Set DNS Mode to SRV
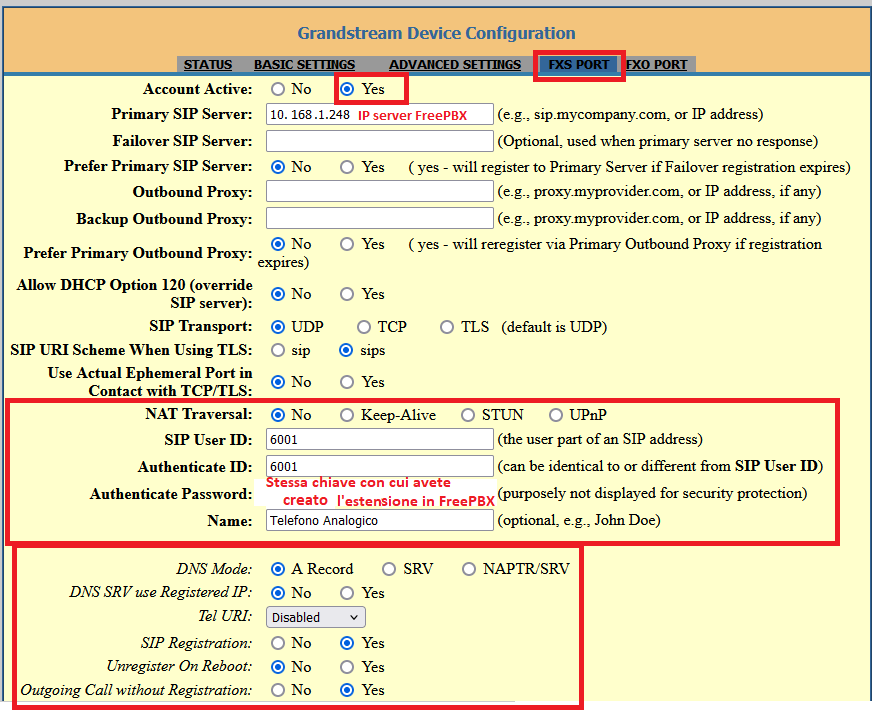Screen dimensions: 872x713 [389, 569]
